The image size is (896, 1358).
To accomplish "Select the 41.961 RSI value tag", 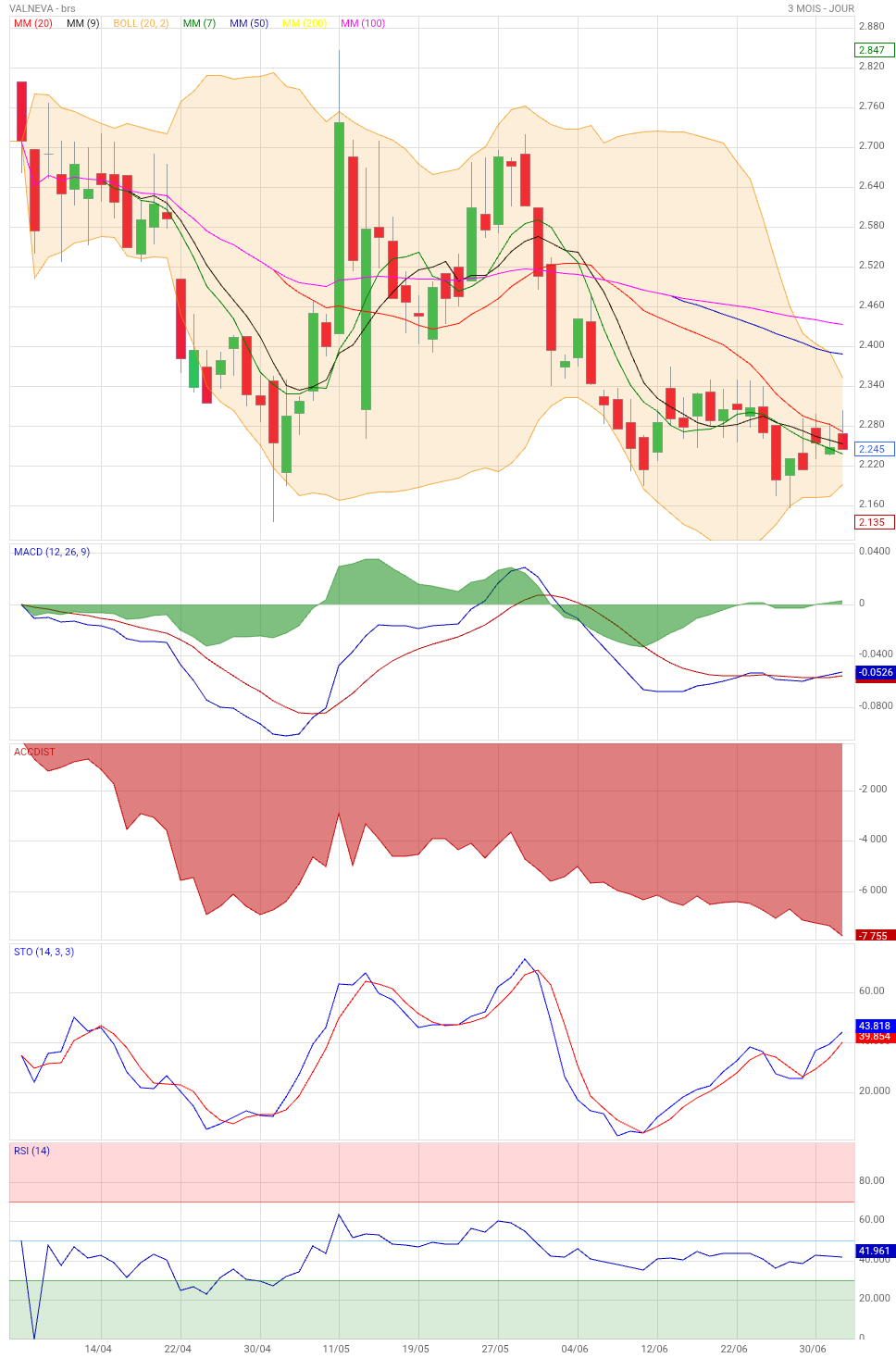I will (x=875, y=1251).
